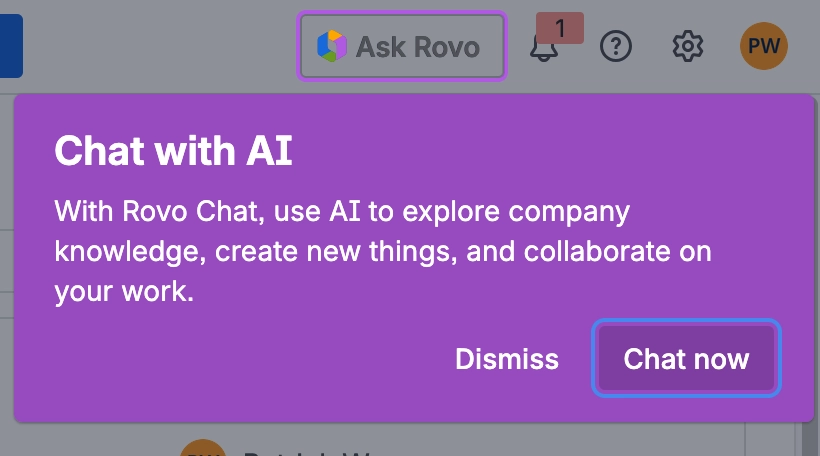Click the user name beside the lower avatar
Screen dimensions: 820x456
tap(300, 451)
